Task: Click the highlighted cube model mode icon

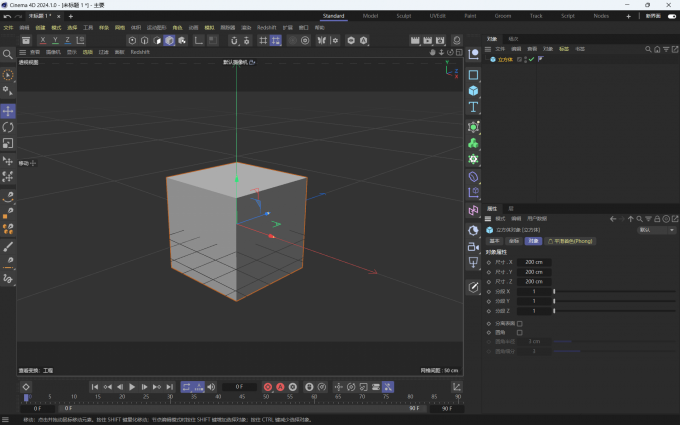Action: 169,40
